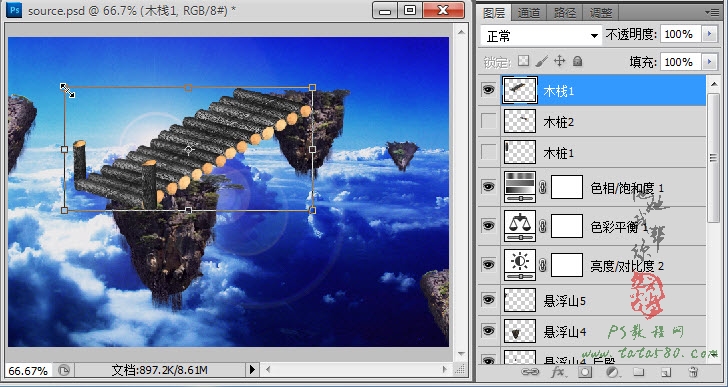Click canvas horizontal scrollbar left arrow
Image resolution: width=728 pixels, height=387 pixels.
point(268,370)
